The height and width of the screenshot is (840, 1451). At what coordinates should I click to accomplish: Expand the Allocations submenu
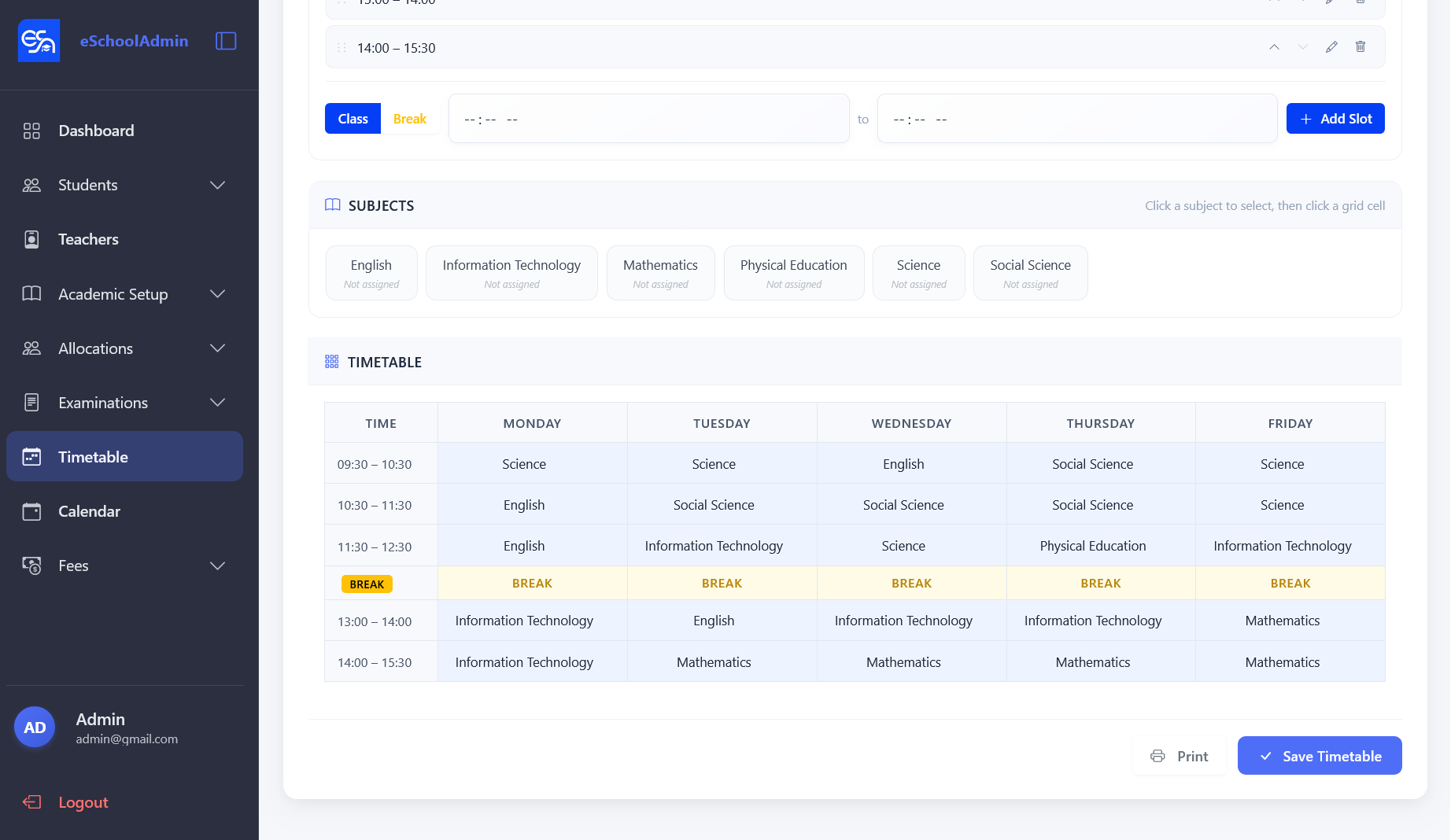(x=218, y=348)
